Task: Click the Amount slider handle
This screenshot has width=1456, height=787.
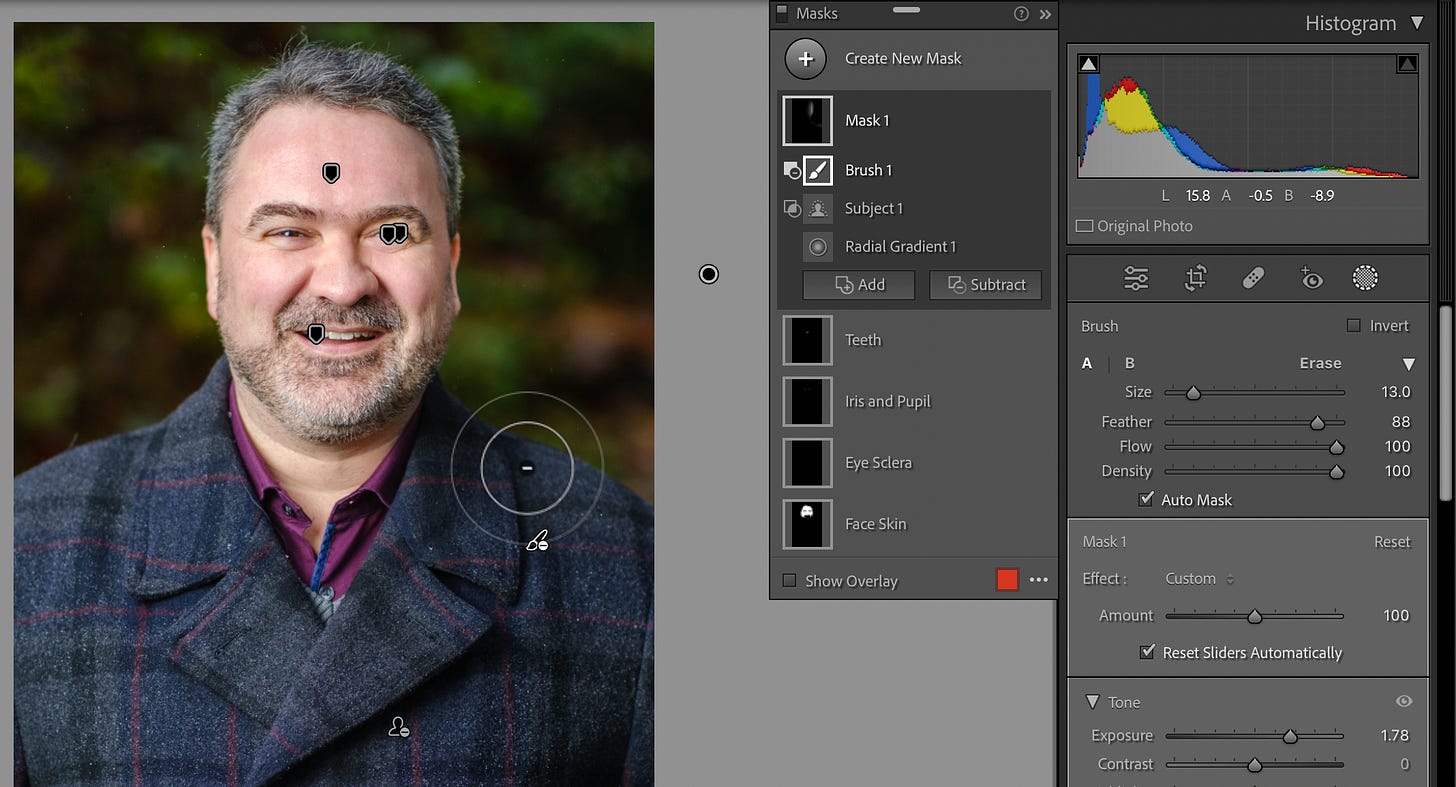Action: pyautogui.click(x=1254, y=617)
